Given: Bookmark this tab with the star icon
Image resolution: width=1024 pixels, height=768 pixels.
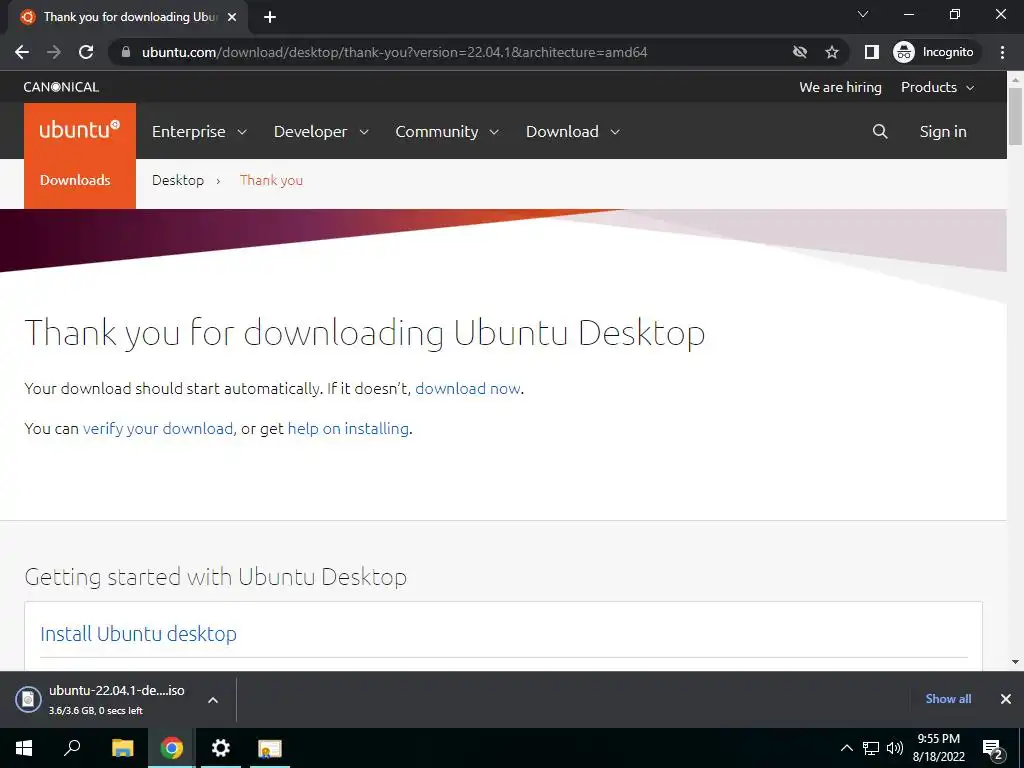Looking at the screenshot, I should (x=831, y=52).
